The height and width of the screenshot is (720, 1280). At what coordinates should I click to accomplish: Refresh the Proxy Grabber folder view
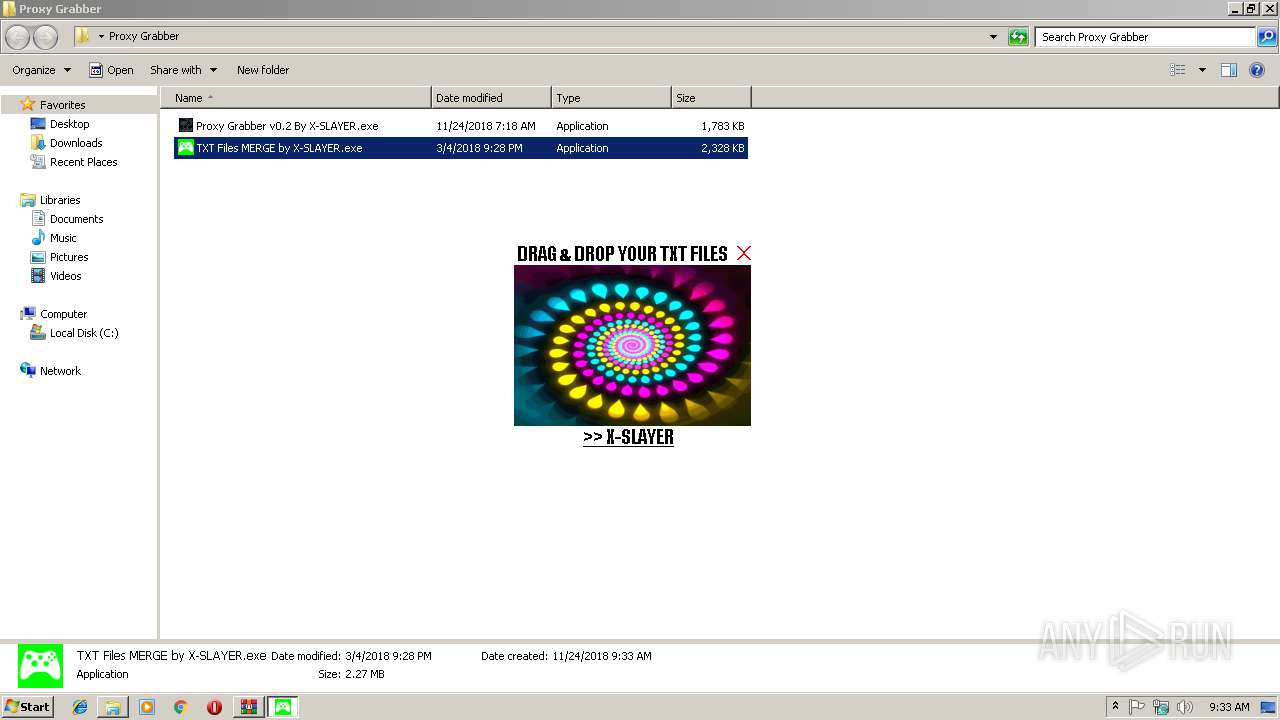pyautogui.click(x=1018, y=37)
